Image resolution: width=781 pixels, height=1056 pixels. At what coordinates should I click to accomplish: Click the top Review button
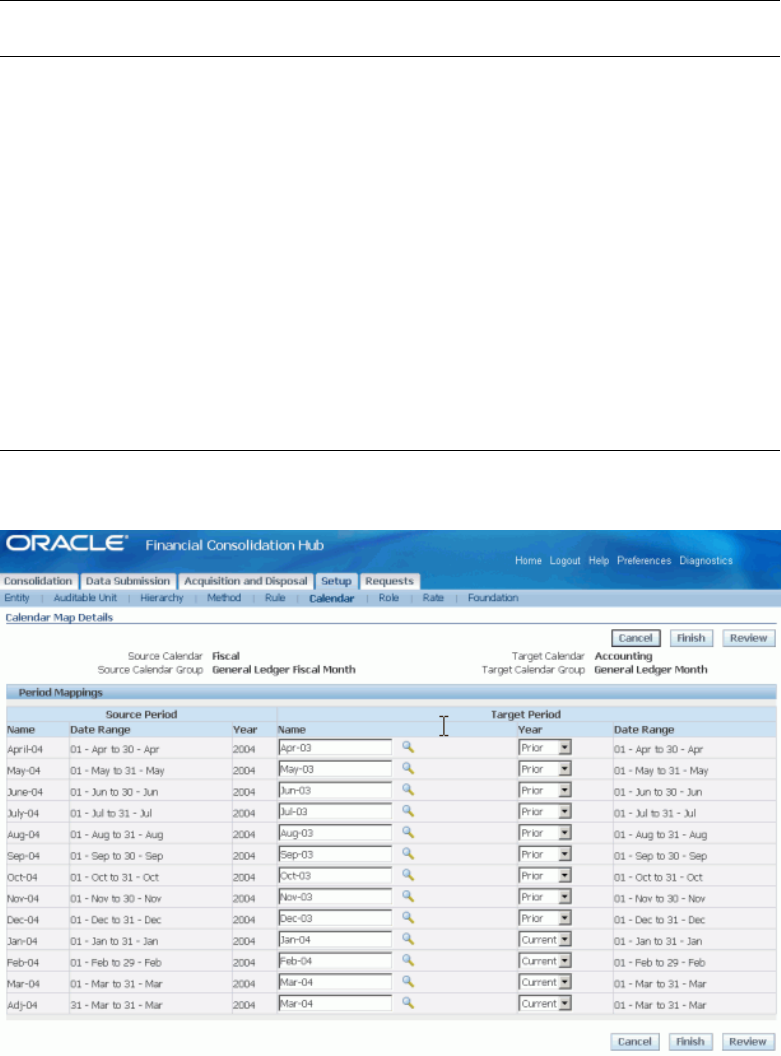pyautogui.click(x=749, y=638)
